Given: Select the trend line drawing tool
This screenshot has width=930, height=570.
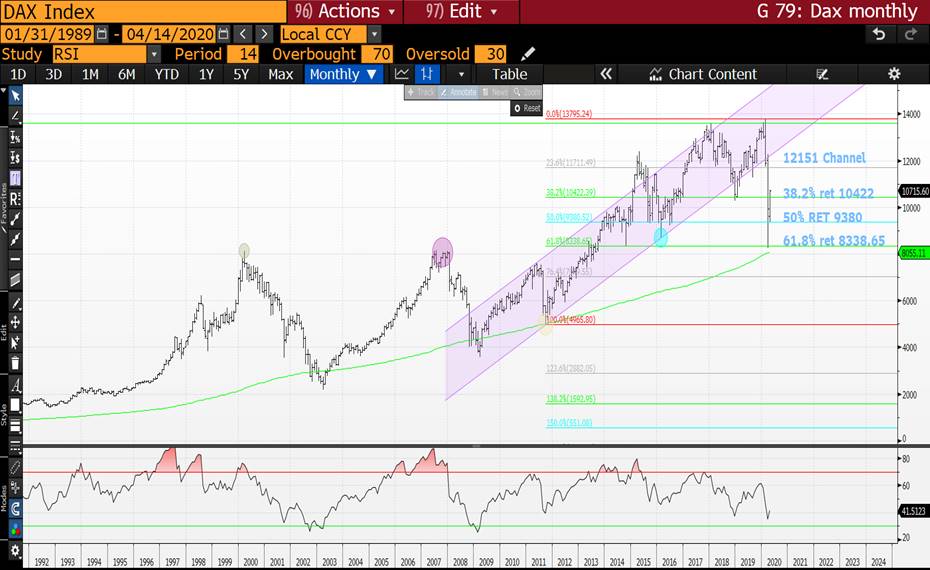Looking at the screenshot, I should (x=15, y=116).
